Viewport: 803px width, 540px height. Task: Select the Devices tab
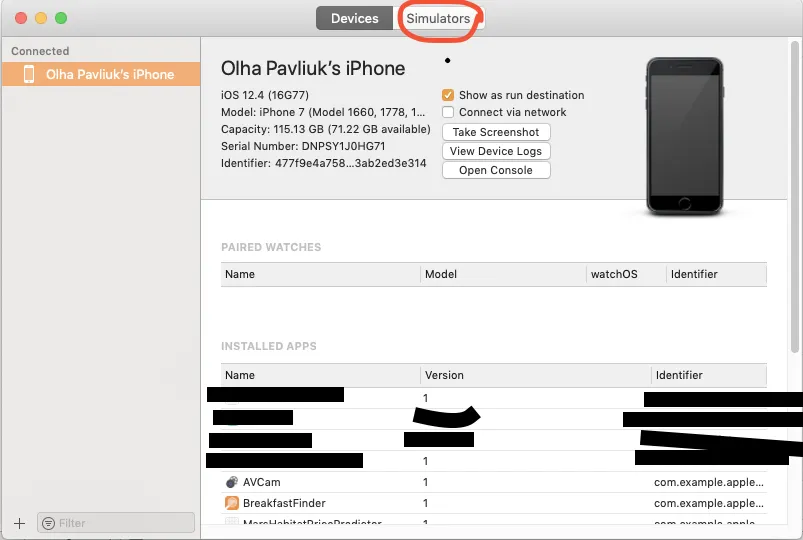coord(354,18)
